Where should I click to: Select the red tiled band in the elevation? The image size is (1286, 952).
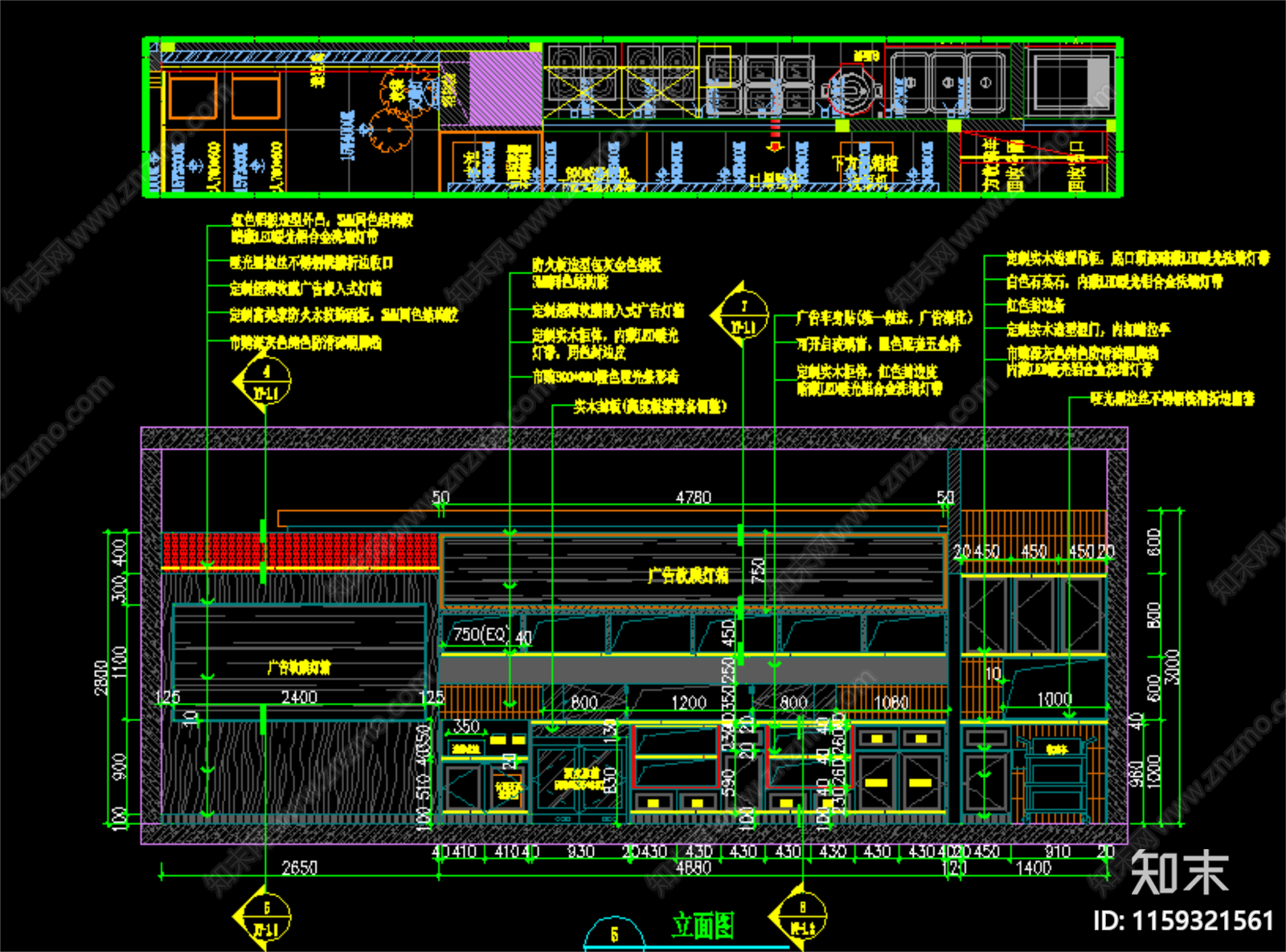pyautogui.click(x=301, y=549)
